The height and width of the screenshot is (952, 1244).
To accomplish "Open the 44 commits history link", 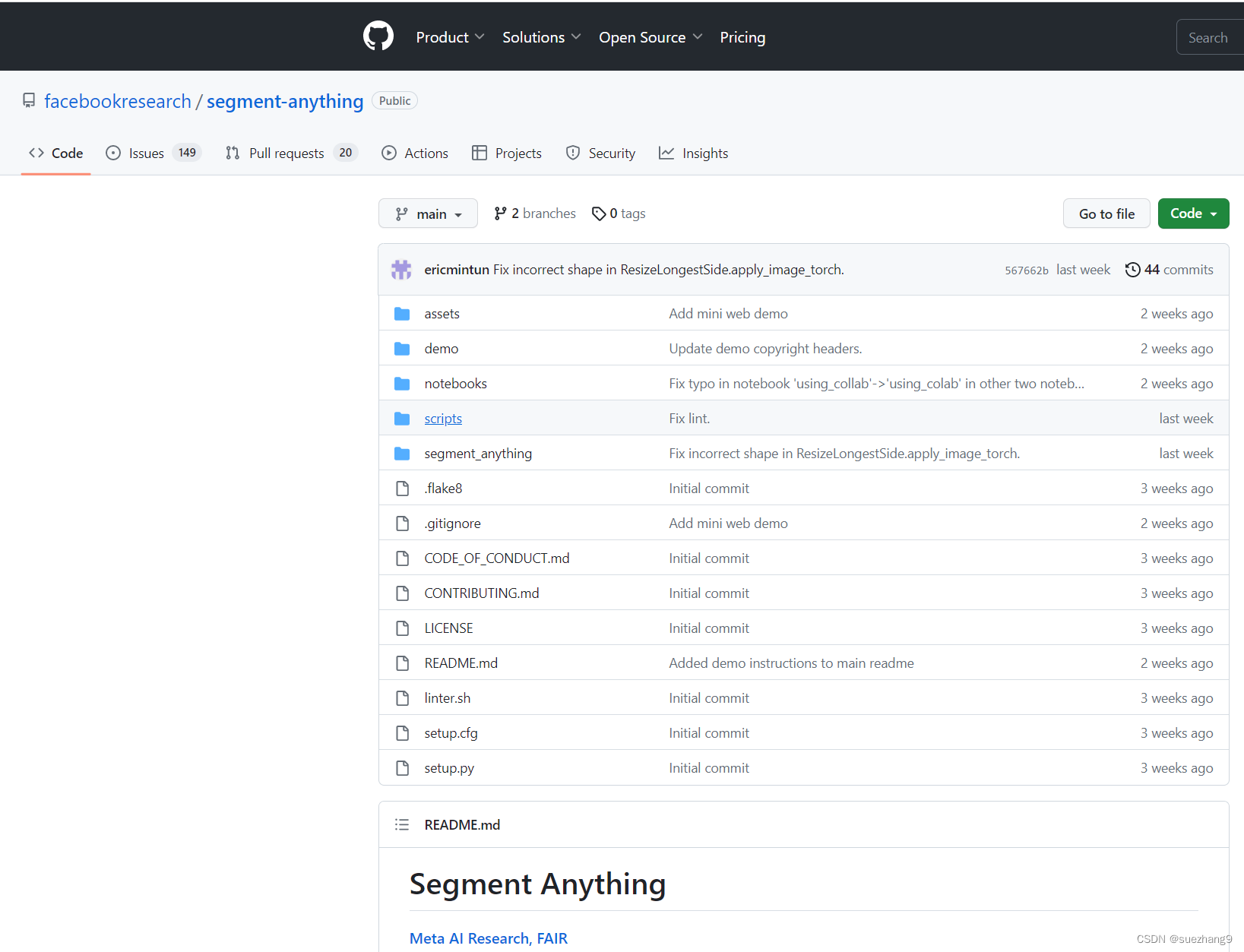I will (1170, 270).
